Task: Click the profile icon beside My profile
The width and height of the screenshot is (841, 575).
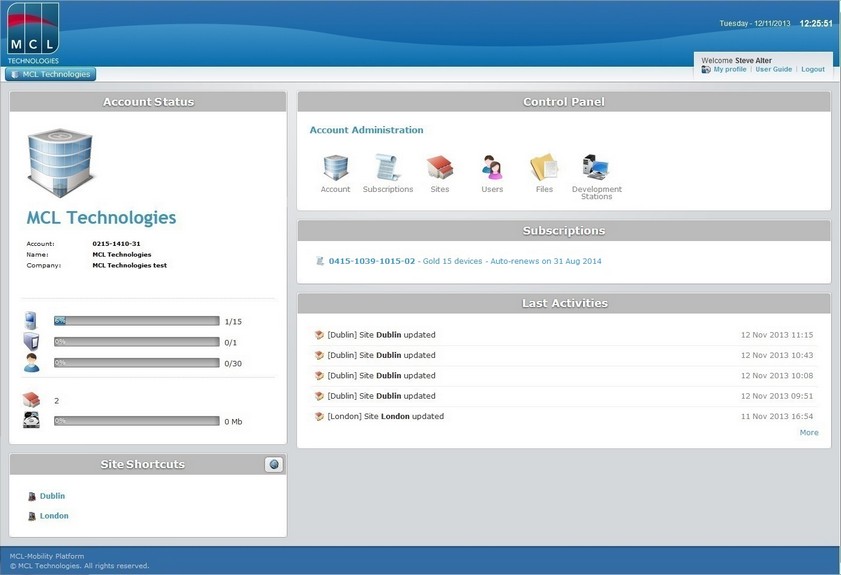Action: (706, 69)
